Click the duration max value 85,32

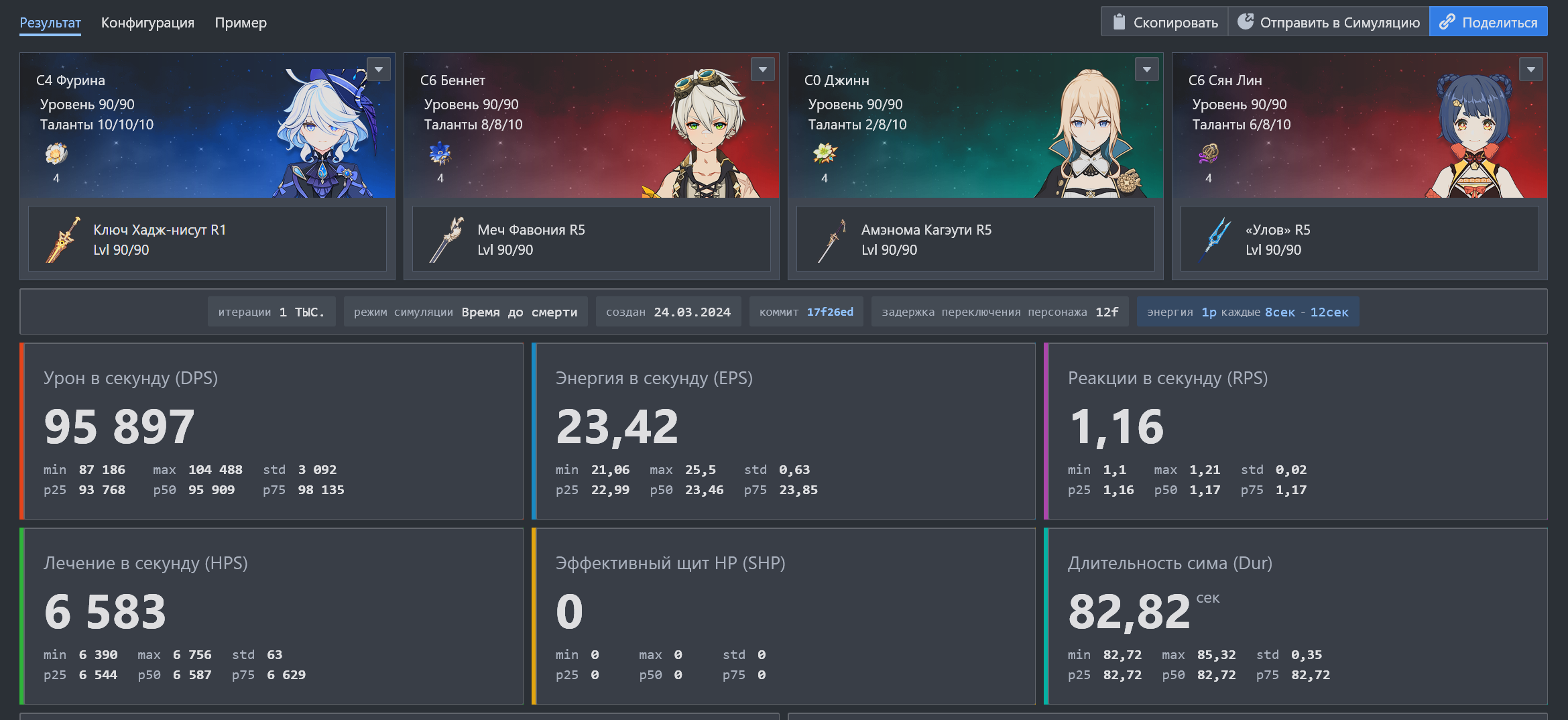click(x=1216, y=655)
